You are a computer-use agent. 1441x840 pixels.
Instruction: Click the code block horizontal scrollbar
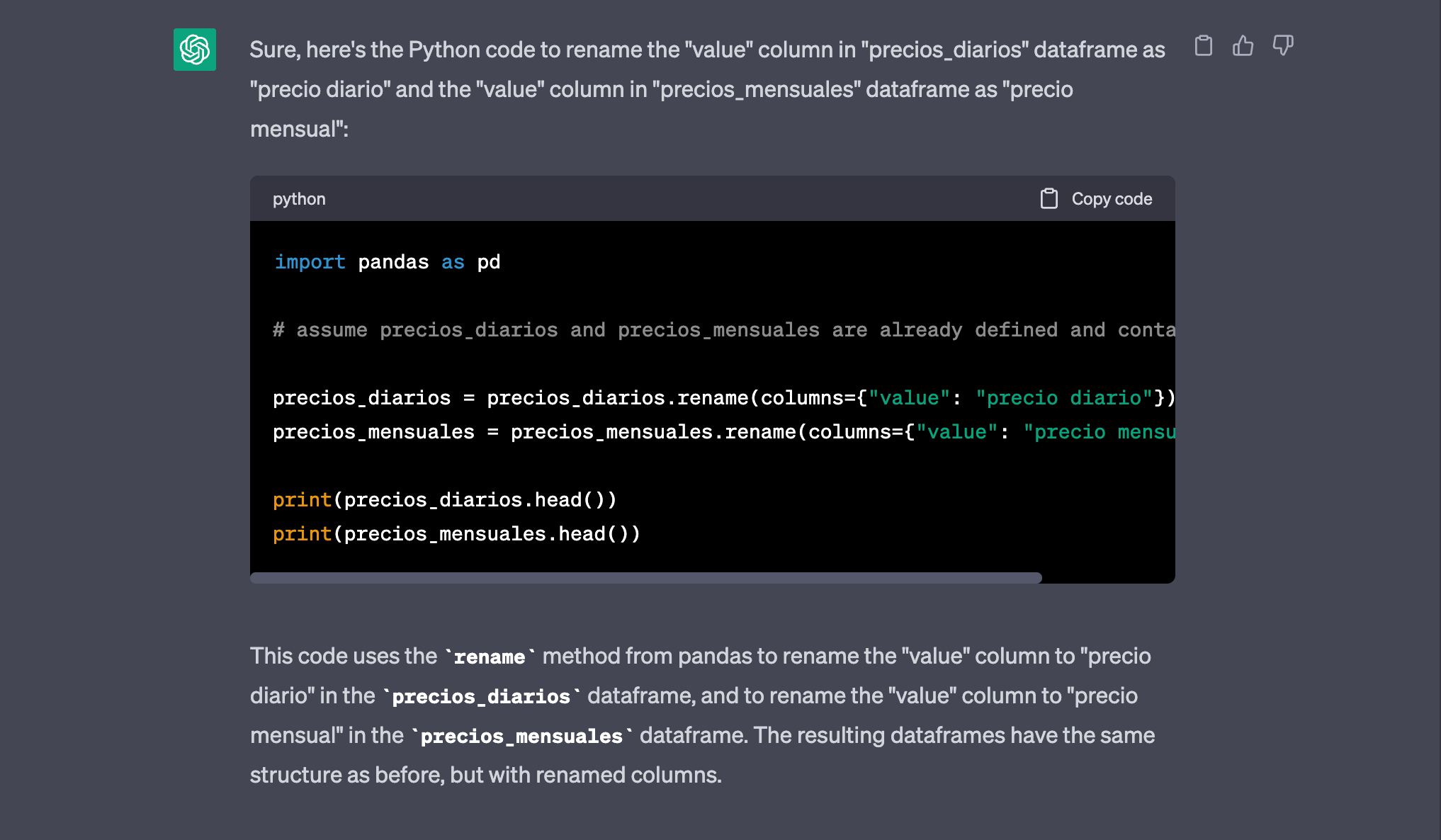[646, 578]
